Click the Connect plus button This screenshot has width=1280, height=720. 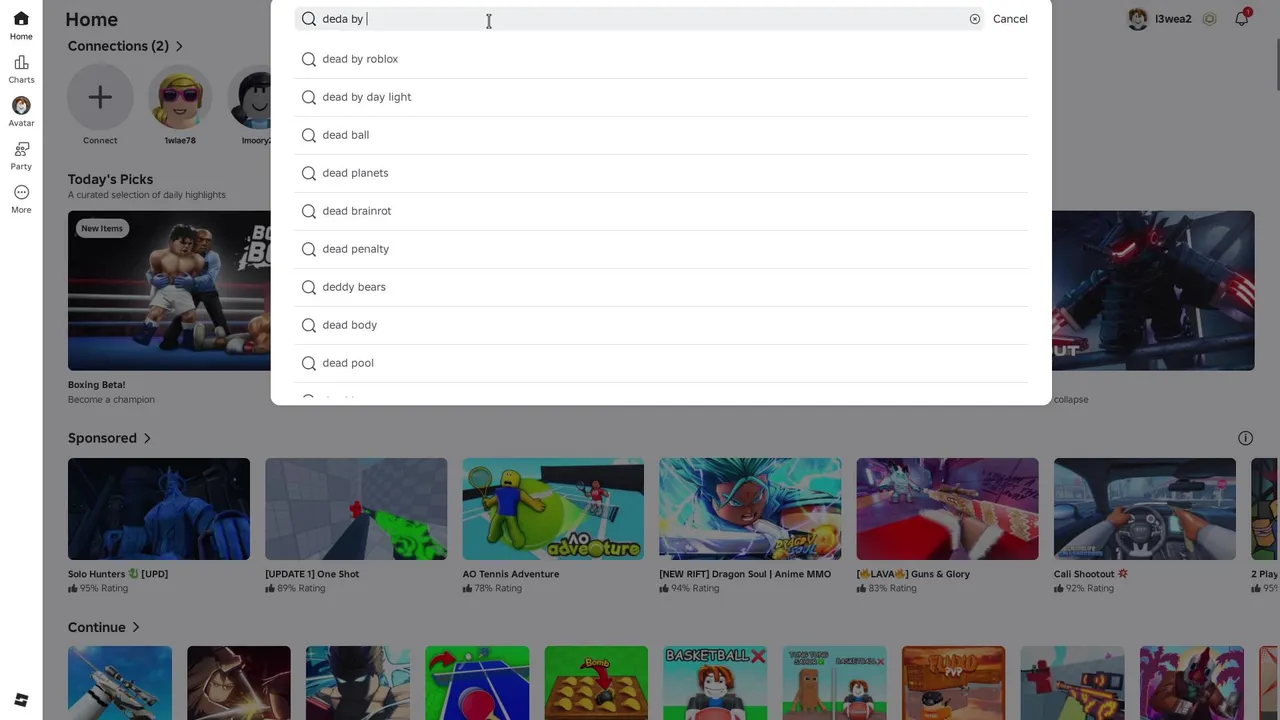100,97
